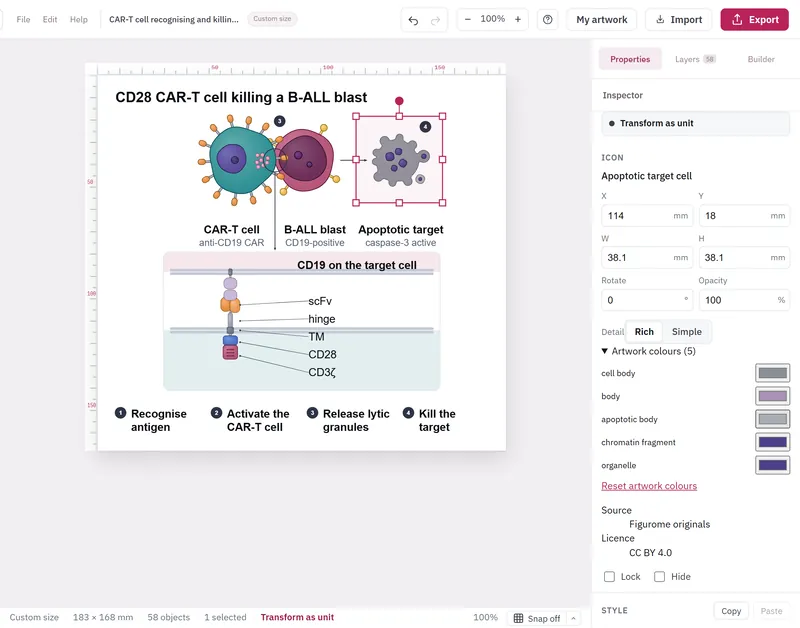Enable the Lock checkbox
Viewport: 800px width, 628px height.
click(x=609, y=576)
